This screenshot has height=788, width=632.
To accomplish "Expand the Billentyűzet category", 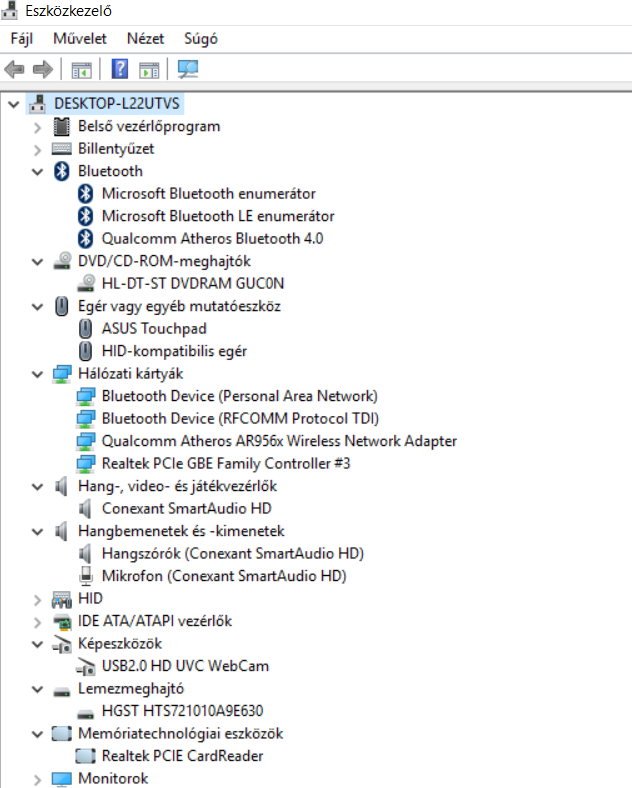I will [x=37, y=150].
